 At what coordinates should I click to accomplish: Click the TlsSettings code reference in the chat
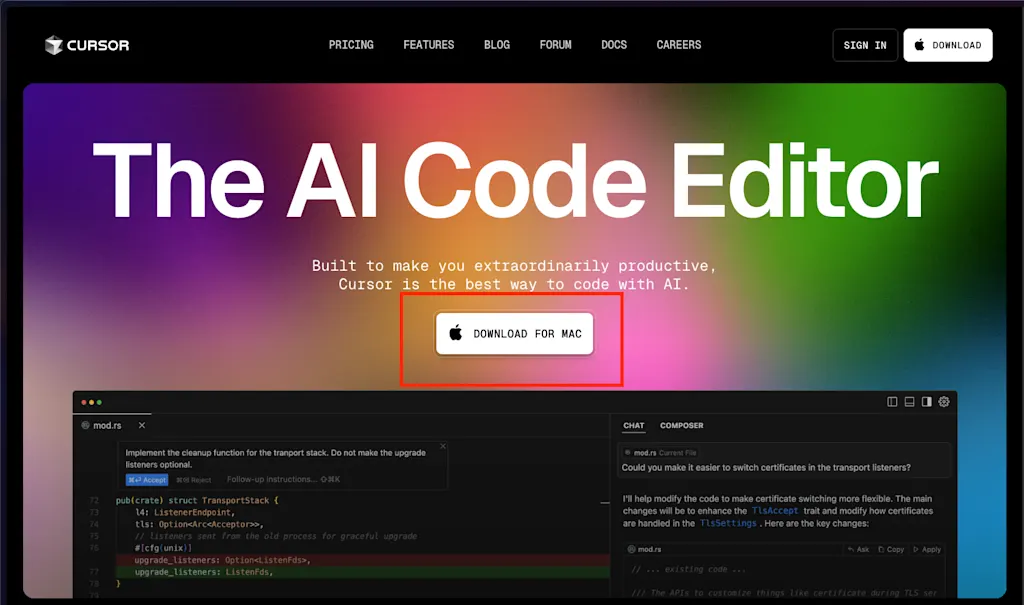pyautogui.click(x=728, y=523)
